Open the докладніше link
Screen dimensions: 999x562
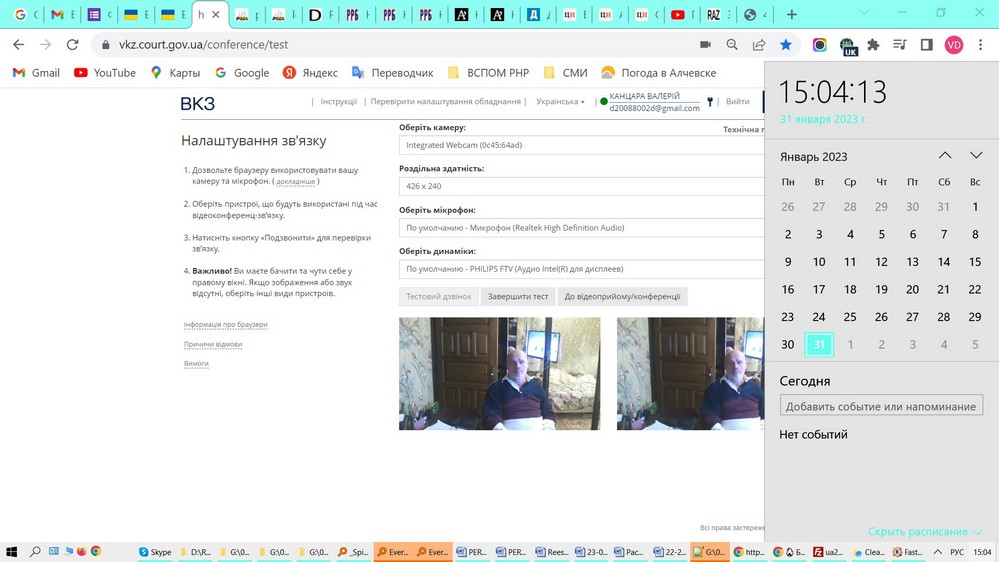(296, 182)
